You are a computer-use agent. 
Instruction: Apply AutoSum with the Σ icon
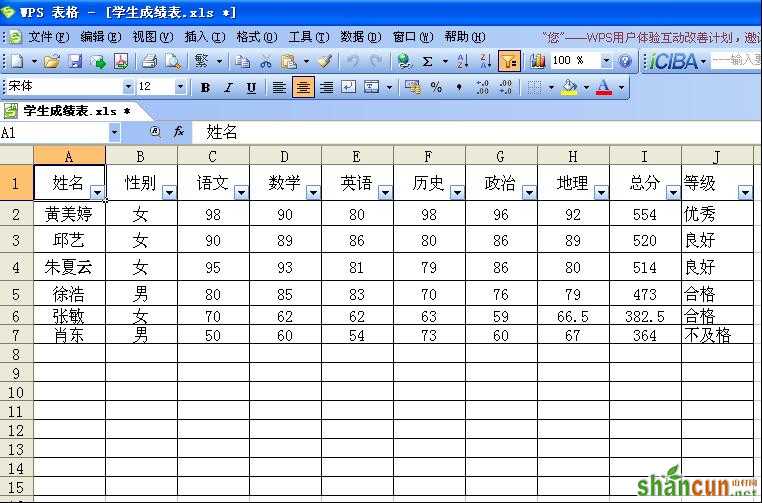tap(427, 61)
